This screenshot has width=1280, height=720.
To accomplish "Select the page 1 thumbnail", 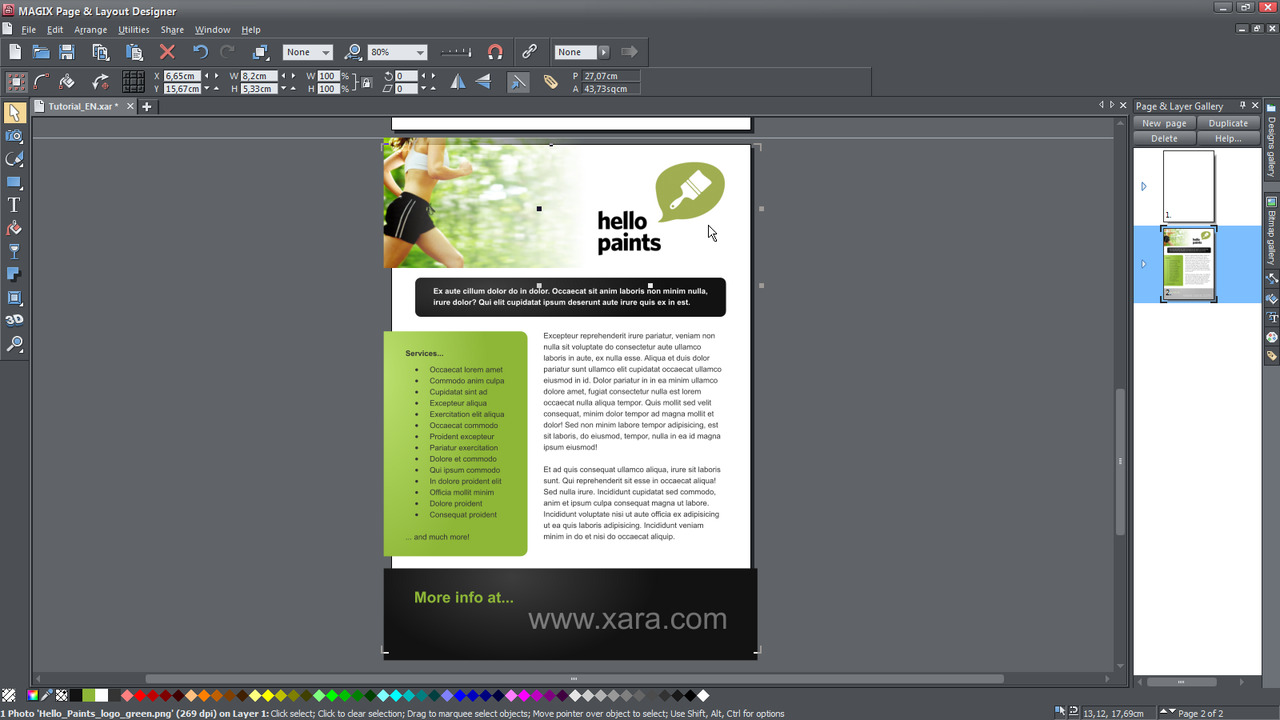I will click(1188, 186).
